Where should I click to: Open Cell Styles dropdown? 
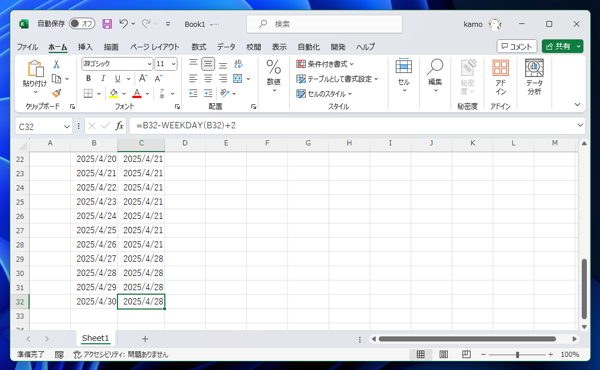coord(324,94)
